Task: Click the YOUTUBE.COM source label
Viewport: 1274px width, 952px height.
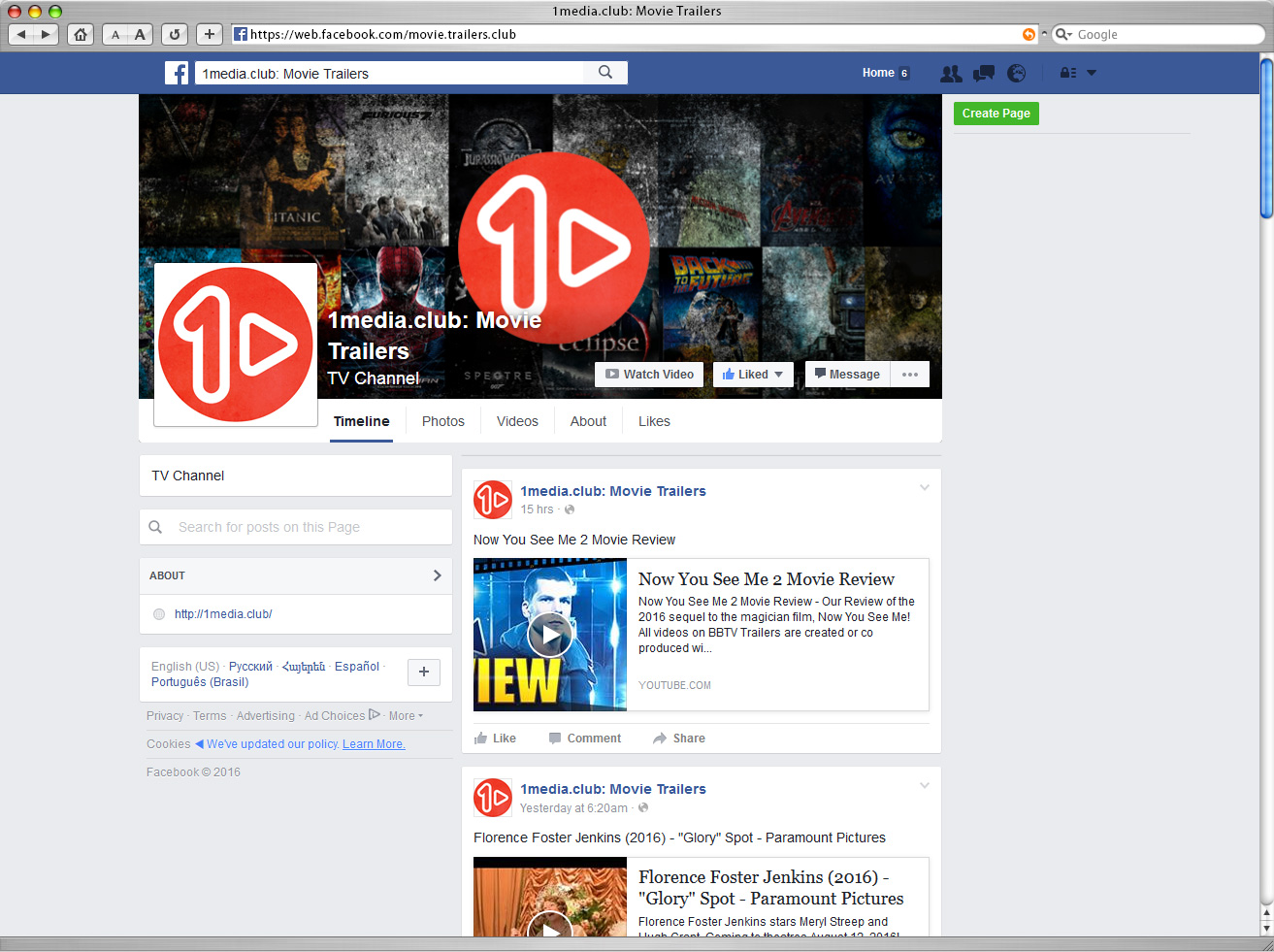Action: [674, 685]
